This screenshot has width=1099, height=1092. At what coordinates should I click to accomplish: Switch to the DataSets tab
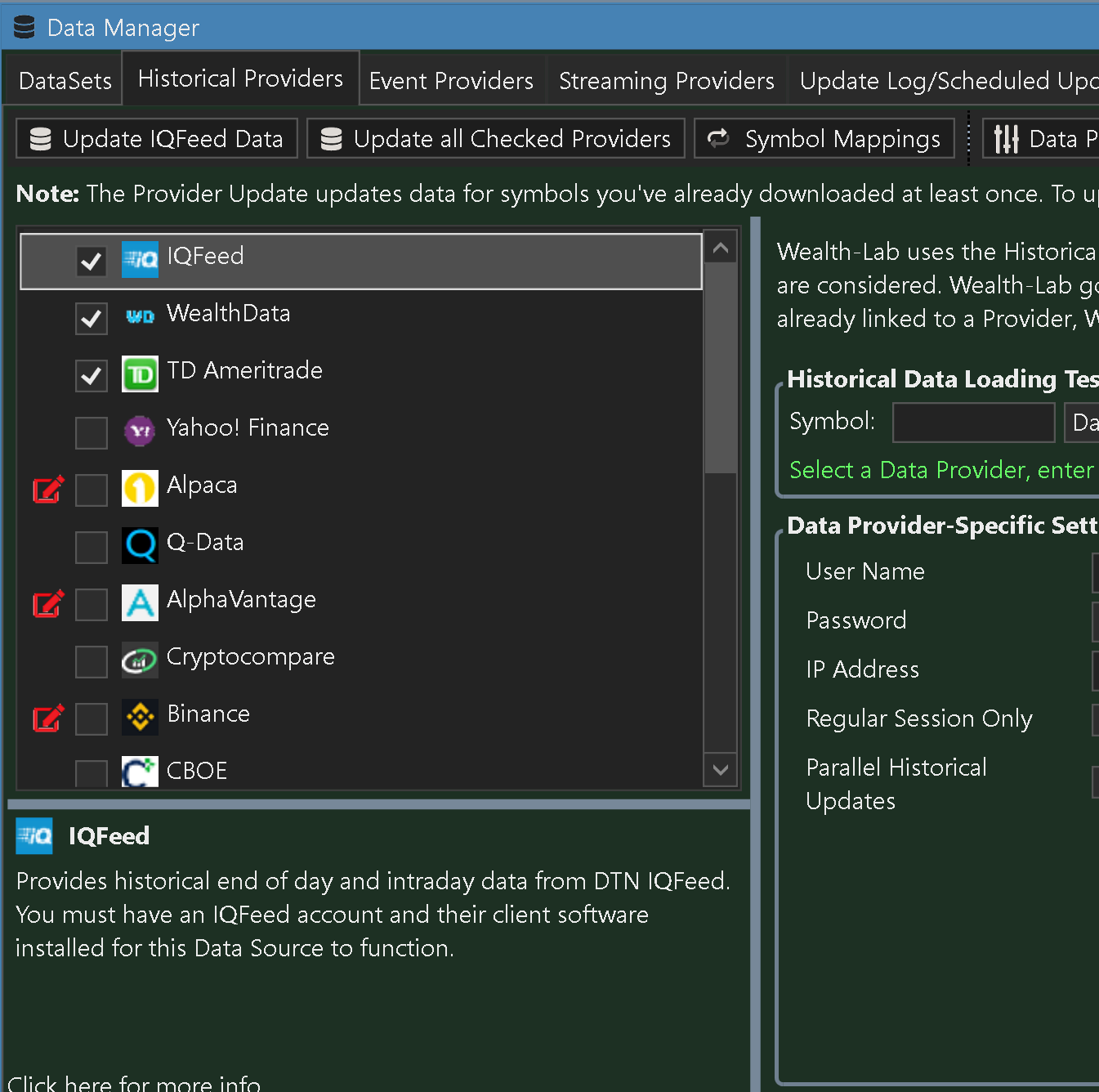tap(65, 81)
